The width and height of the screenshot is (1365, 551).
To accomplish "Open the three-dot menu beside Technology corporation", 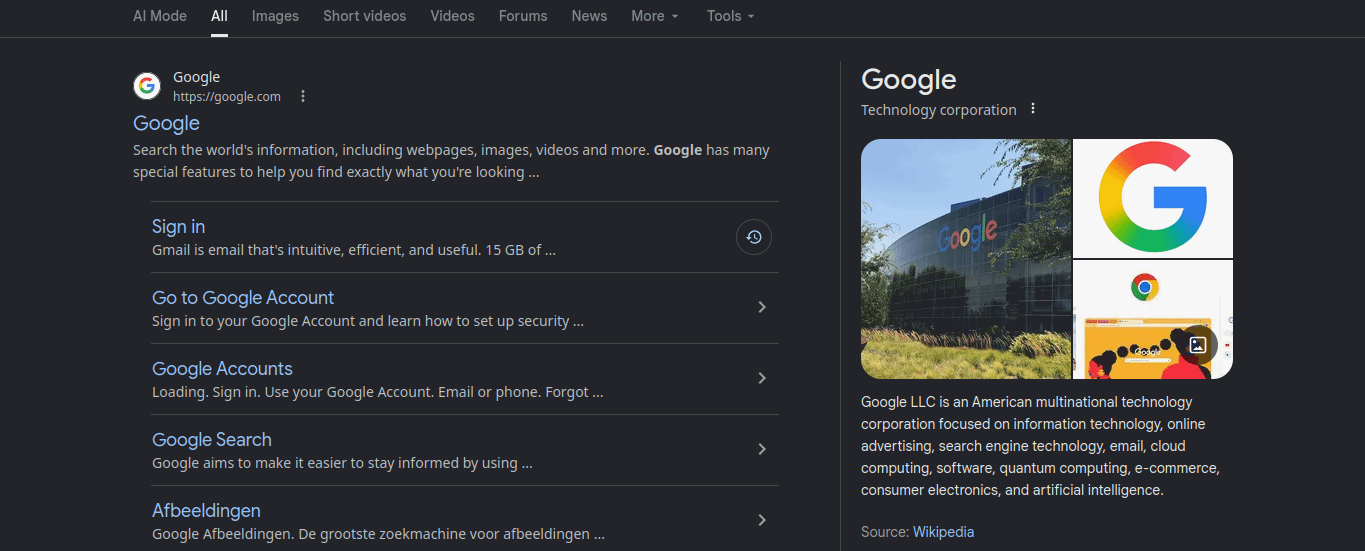I will (1033, 109).
